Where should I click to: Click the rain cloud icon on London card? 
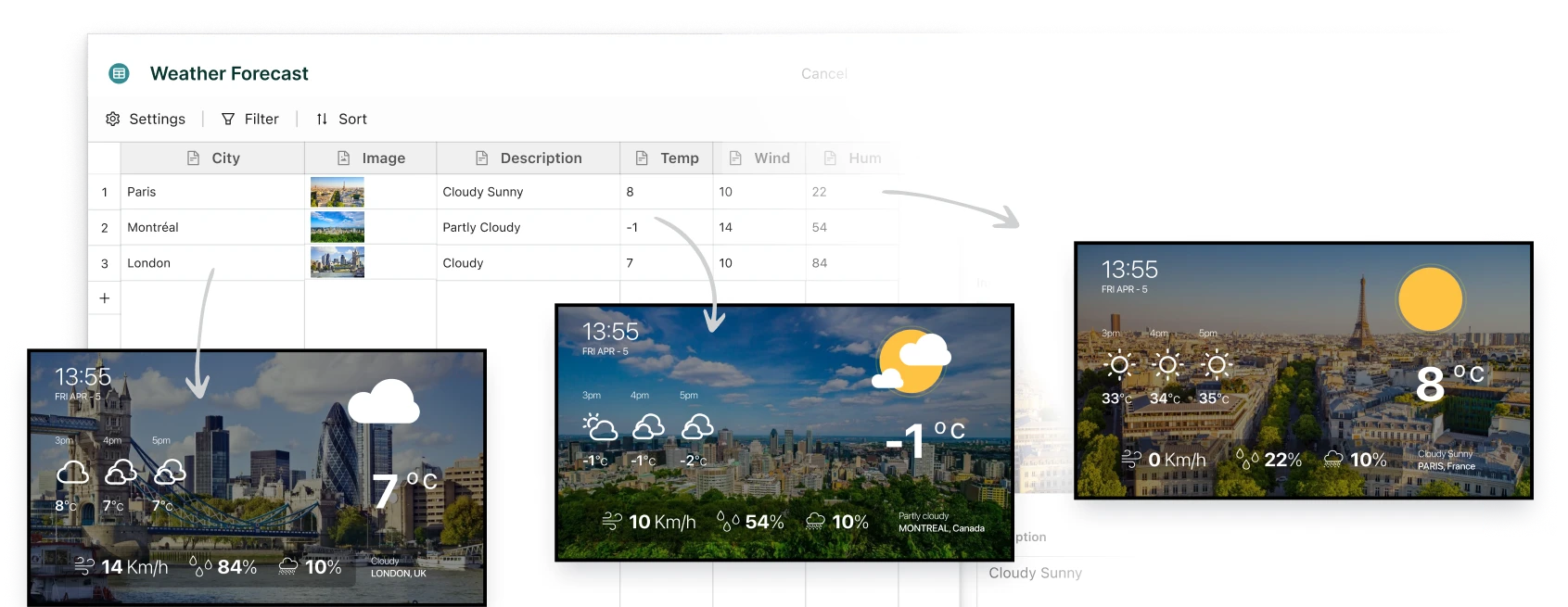coord(288,566)
